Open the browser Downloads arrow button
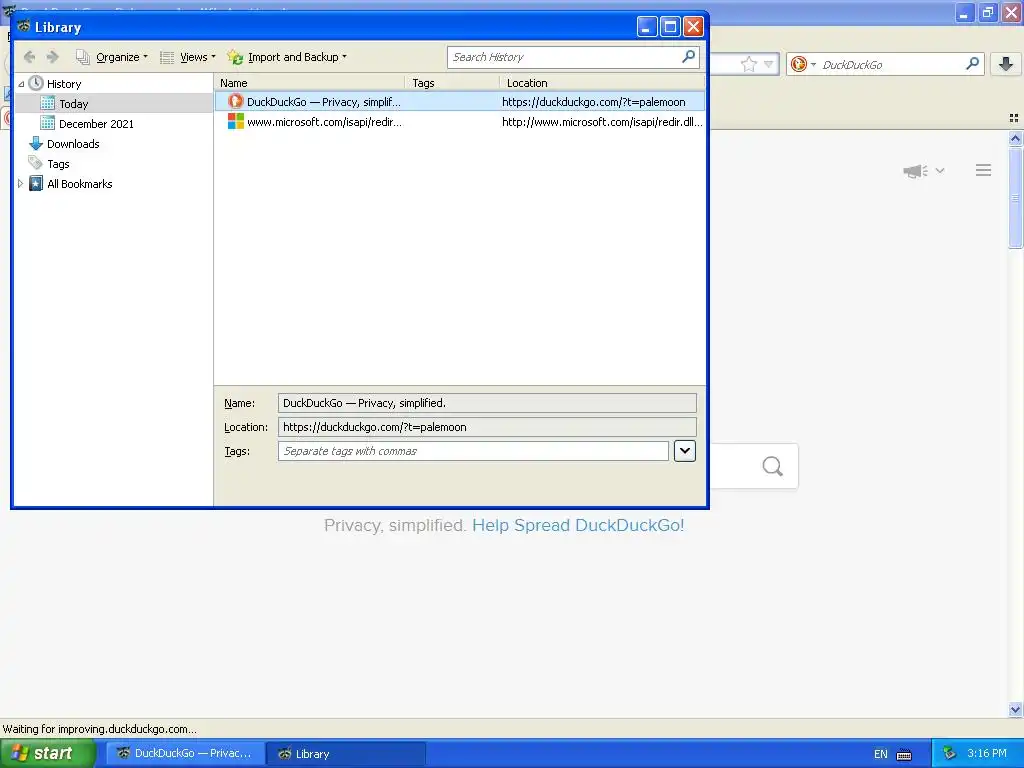The image size is (1024, 768). tap(1006, 63)
